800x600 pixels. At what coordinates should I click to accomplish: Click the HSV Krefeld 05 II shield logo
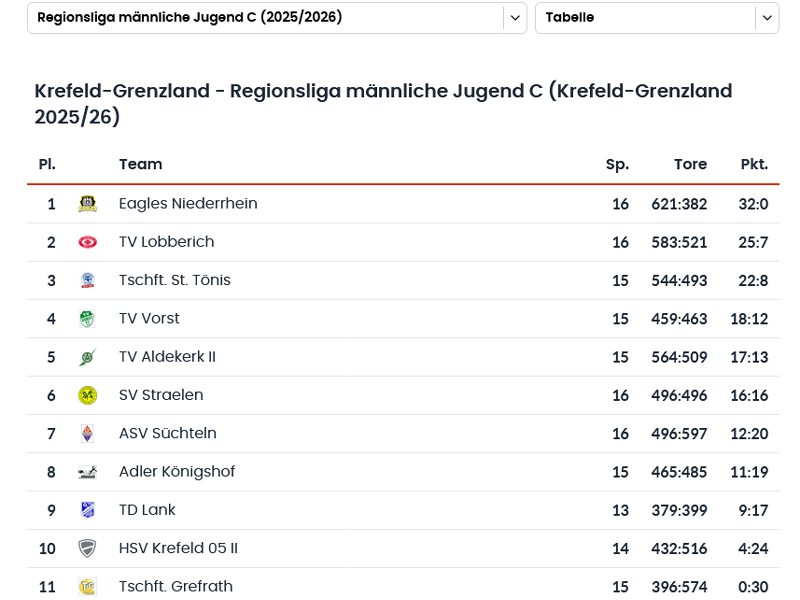coord(87,548)
